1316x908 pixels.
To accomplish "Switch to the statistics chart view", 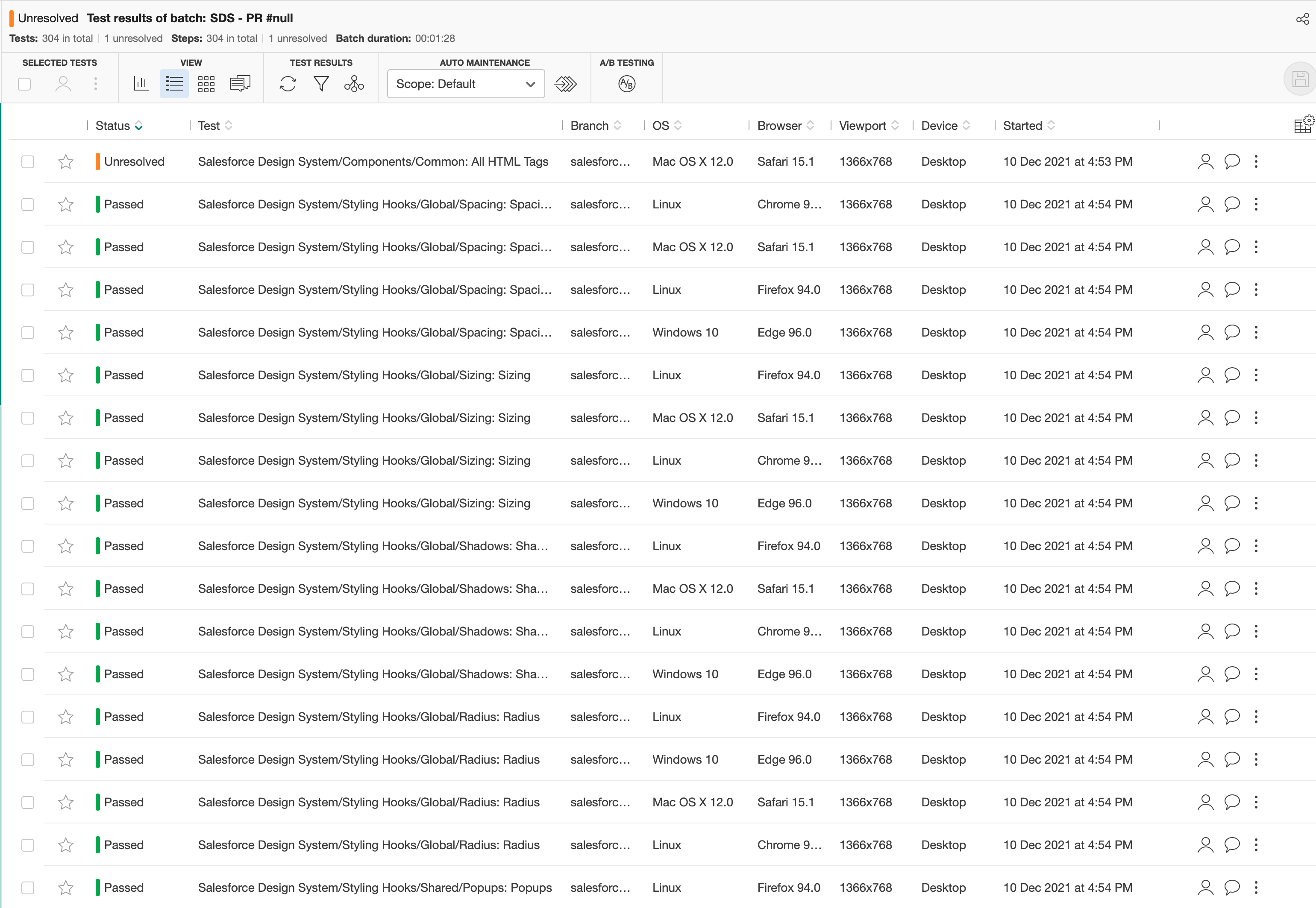I will tap(141, 83).
